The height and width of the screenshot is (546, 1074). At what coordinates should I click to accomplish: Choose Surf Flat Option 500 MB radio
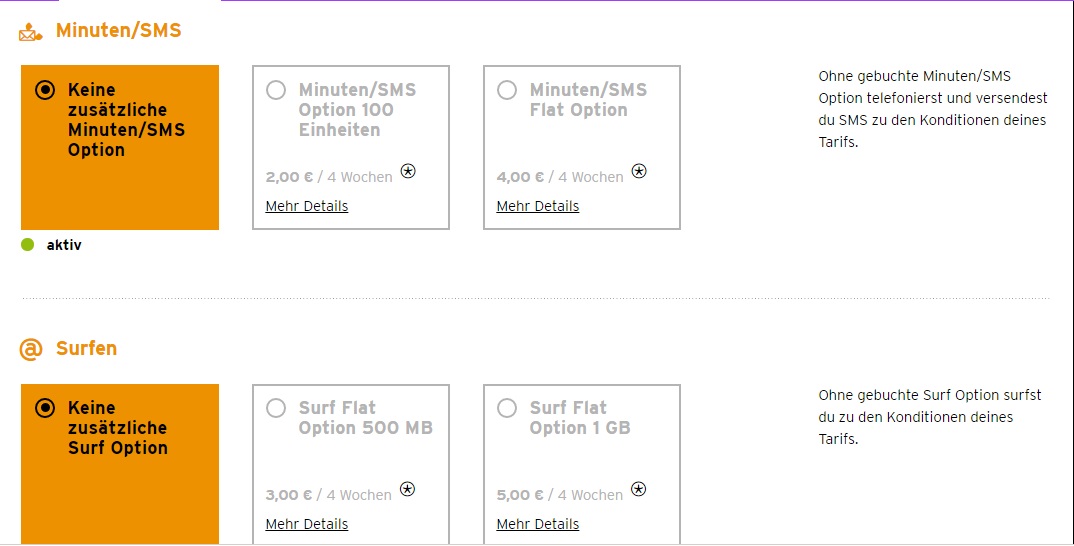click(276, 408)
